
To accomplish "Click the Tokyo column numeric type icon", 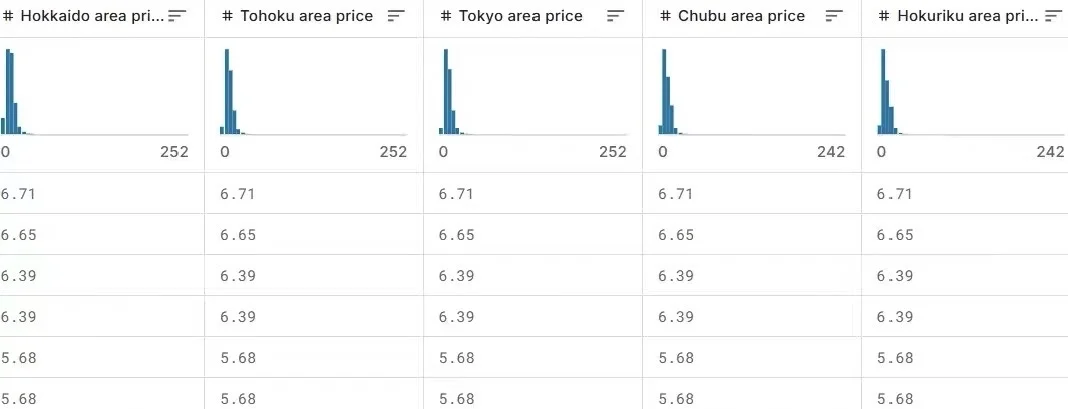I will click(x=446, y=17).
